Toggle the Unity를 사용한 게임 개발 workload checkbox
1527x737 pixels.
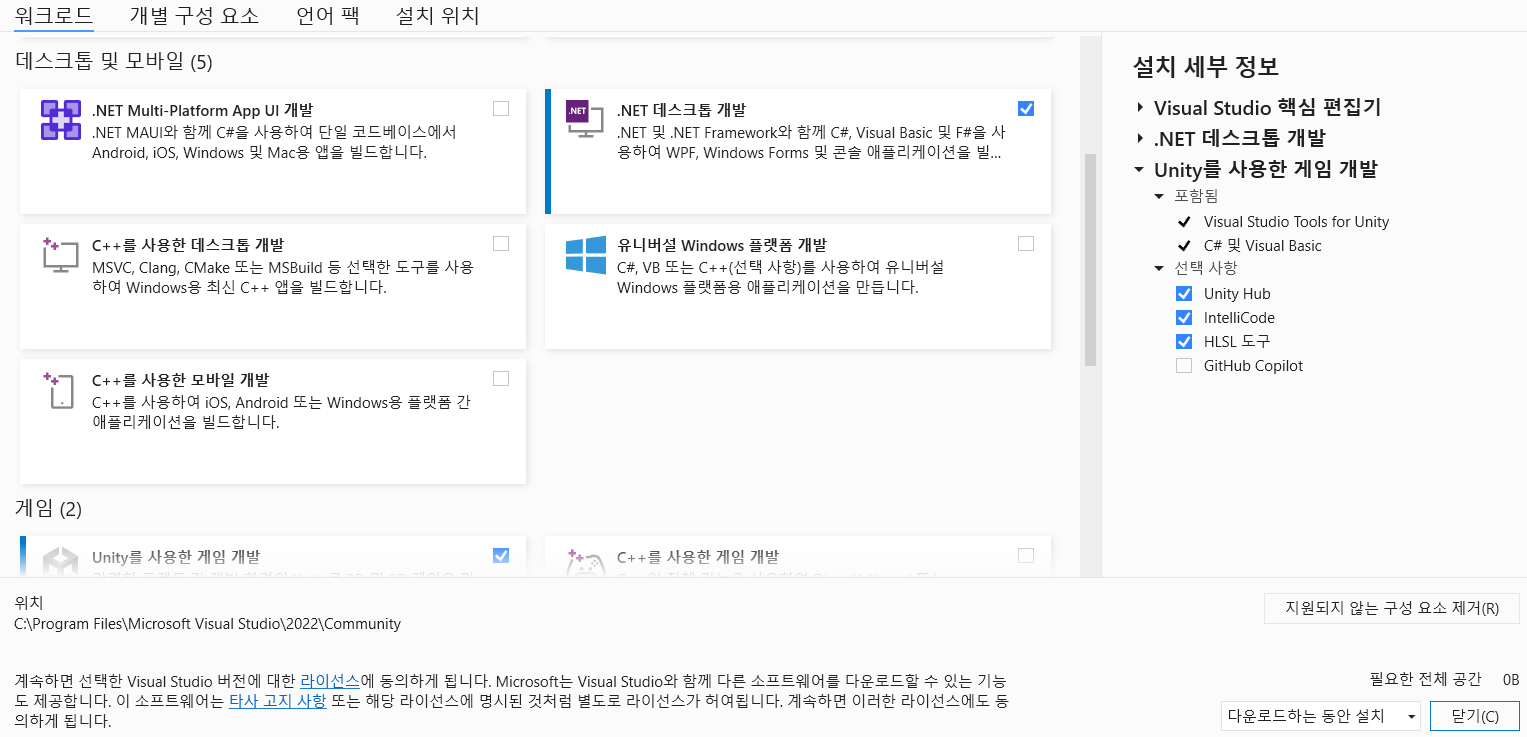[x=501, y=555]
